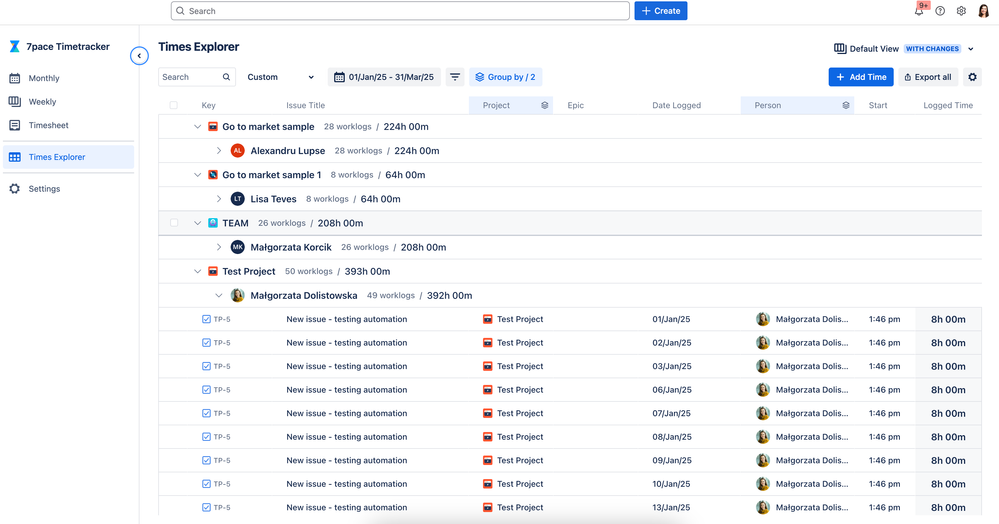Screen dimensions: 999x524
Task: Toggle TP-5 task checkbox on 13/Jan/25 row
Action: pyautogui.click(x=206, y=507)
